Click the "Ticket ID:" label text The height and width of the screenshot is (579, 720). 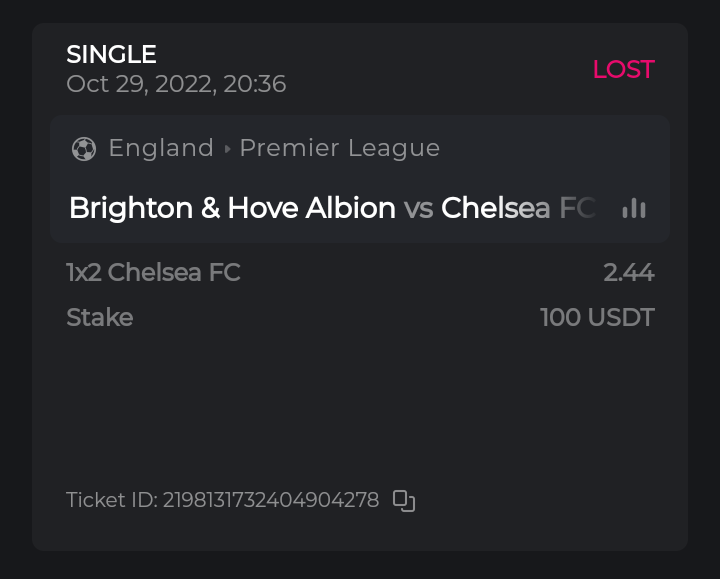click(x=111, y=500)
